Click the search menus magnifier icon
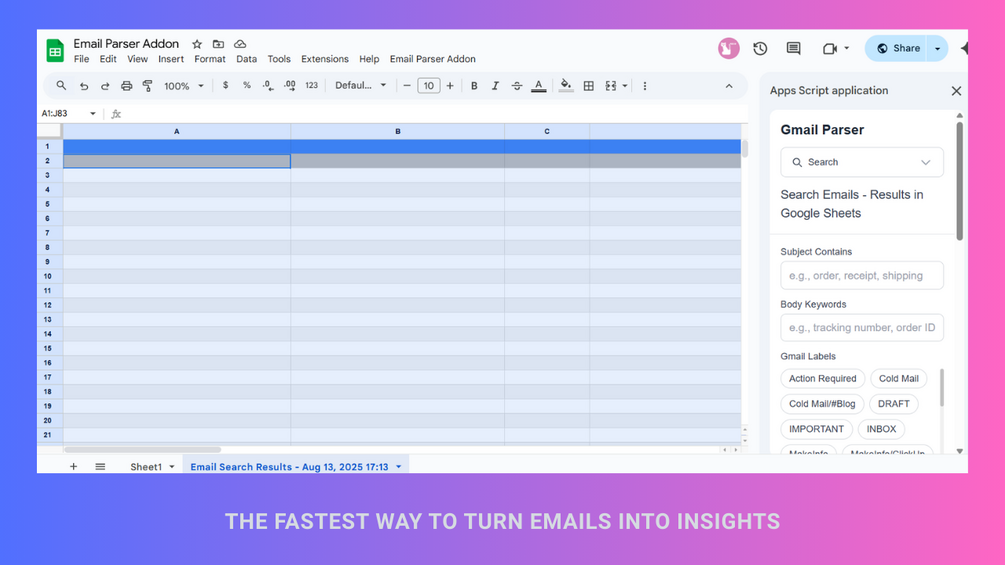Screen dimensions: 1005x565 [x=61, y=85]
